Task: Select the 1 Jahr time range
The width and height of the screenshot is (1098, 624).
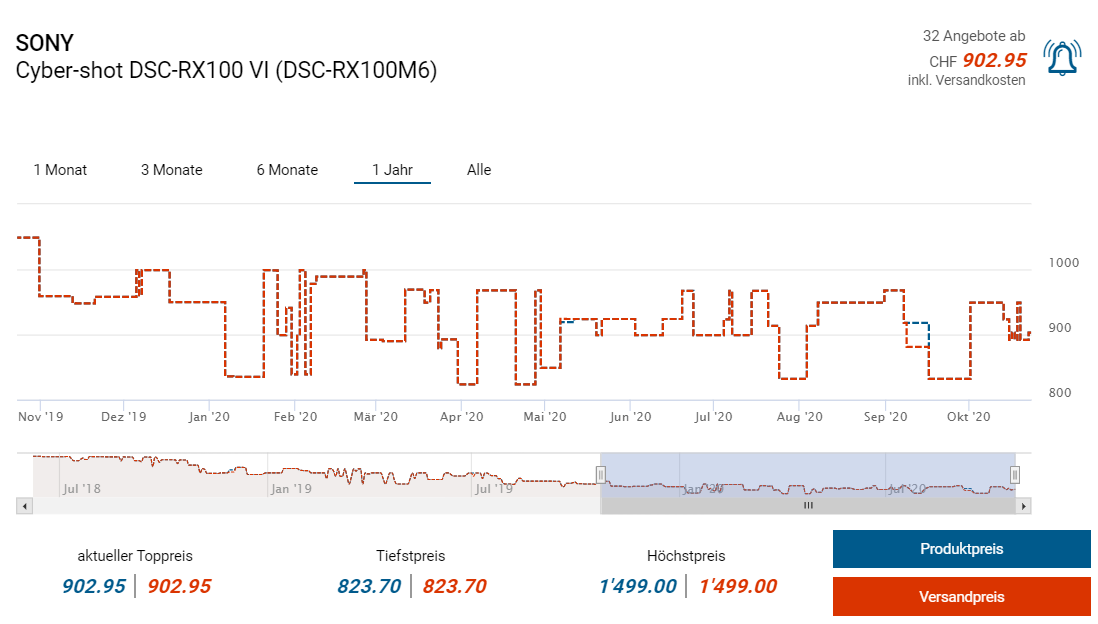Action: click(x=392, y=170)
